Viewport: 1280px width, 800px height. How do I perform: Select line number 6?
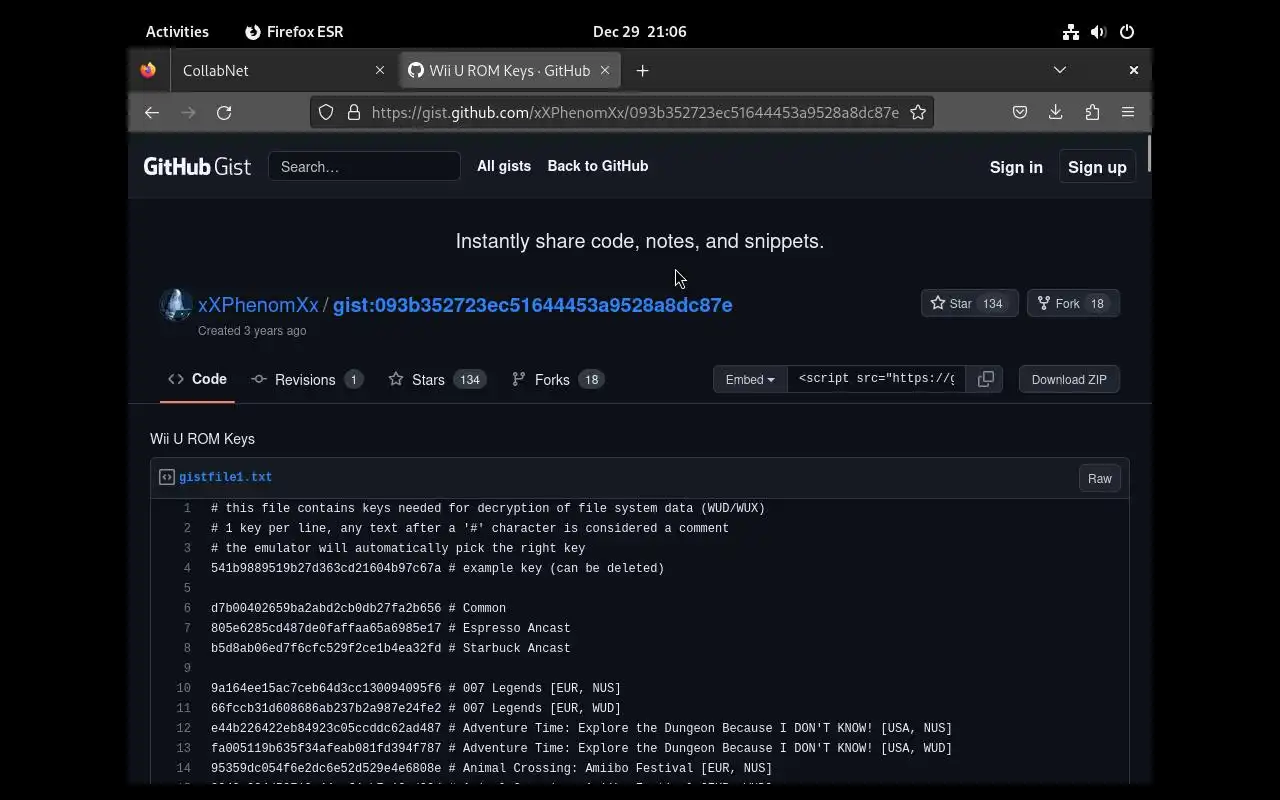186,608
